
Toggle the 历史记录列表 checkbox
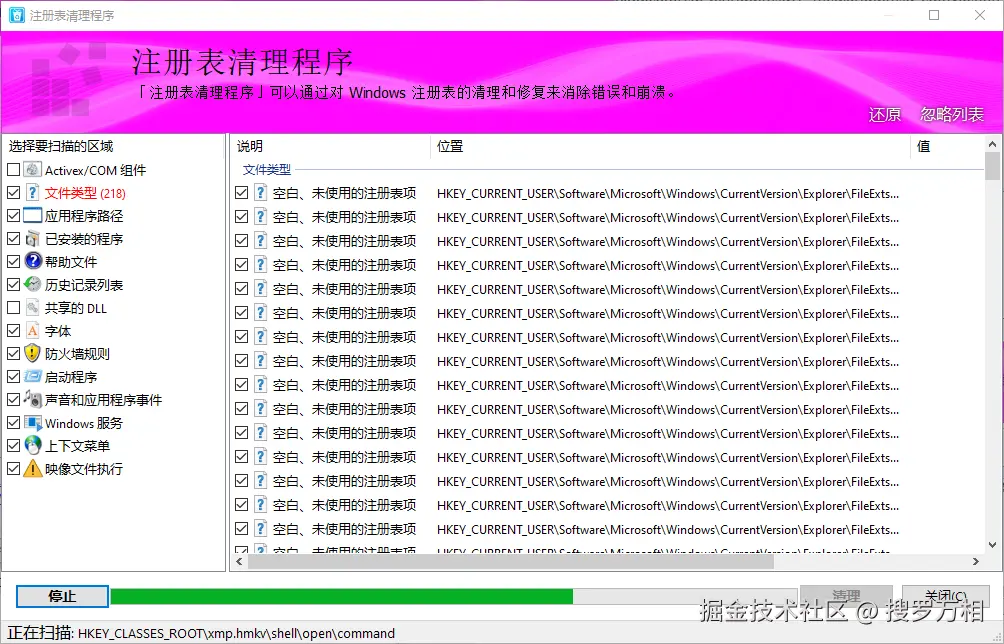pyautogui.click(x=13, y=285)
